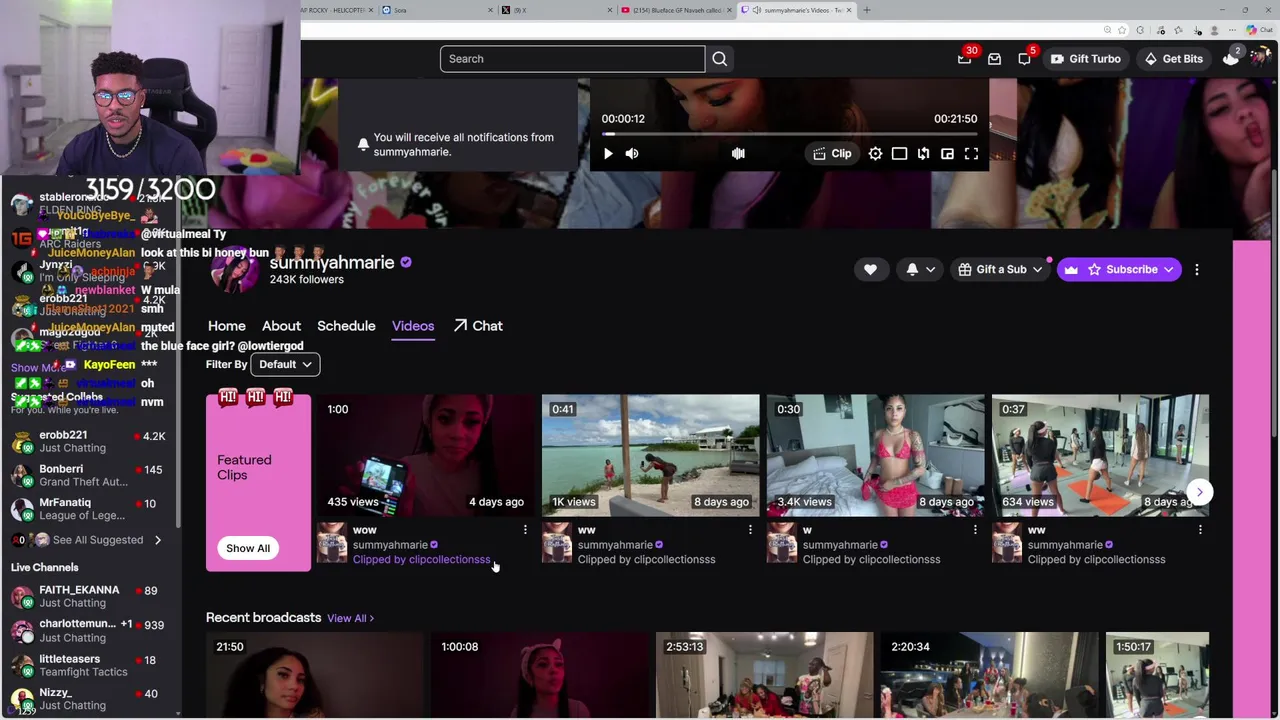Click the 243K followers text
Viewport: 1280px width, 720px height.
(306, 280)
